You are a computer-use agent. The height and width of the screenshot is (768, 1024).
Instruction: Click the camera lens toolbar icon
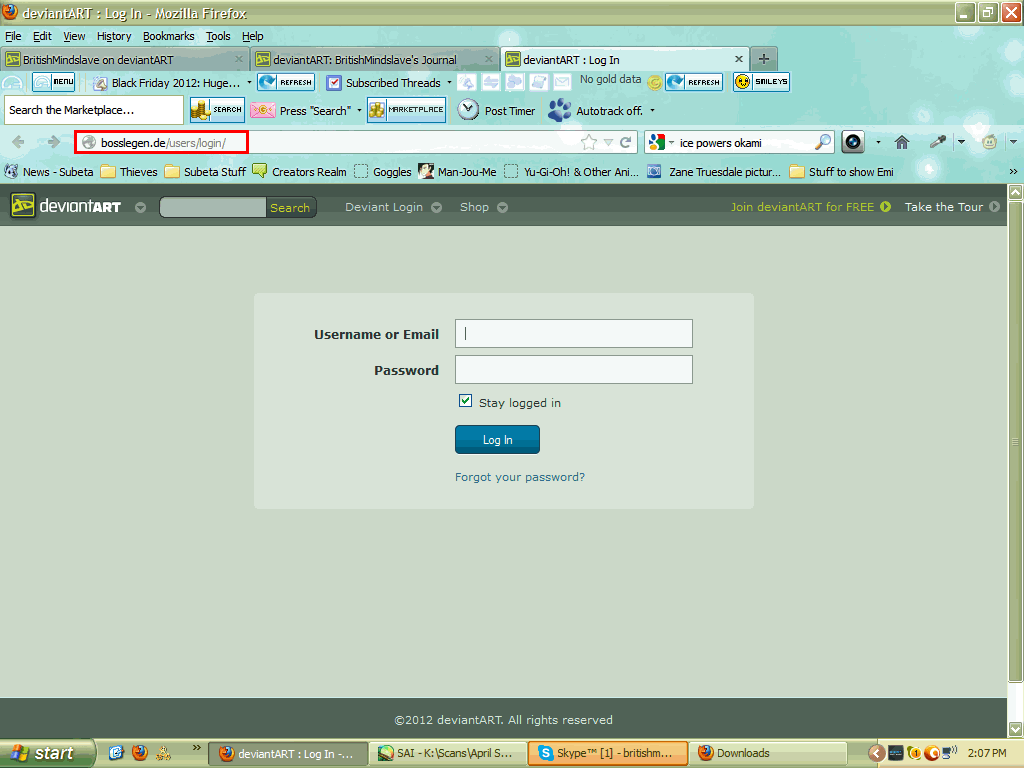[x=853, y=142]
